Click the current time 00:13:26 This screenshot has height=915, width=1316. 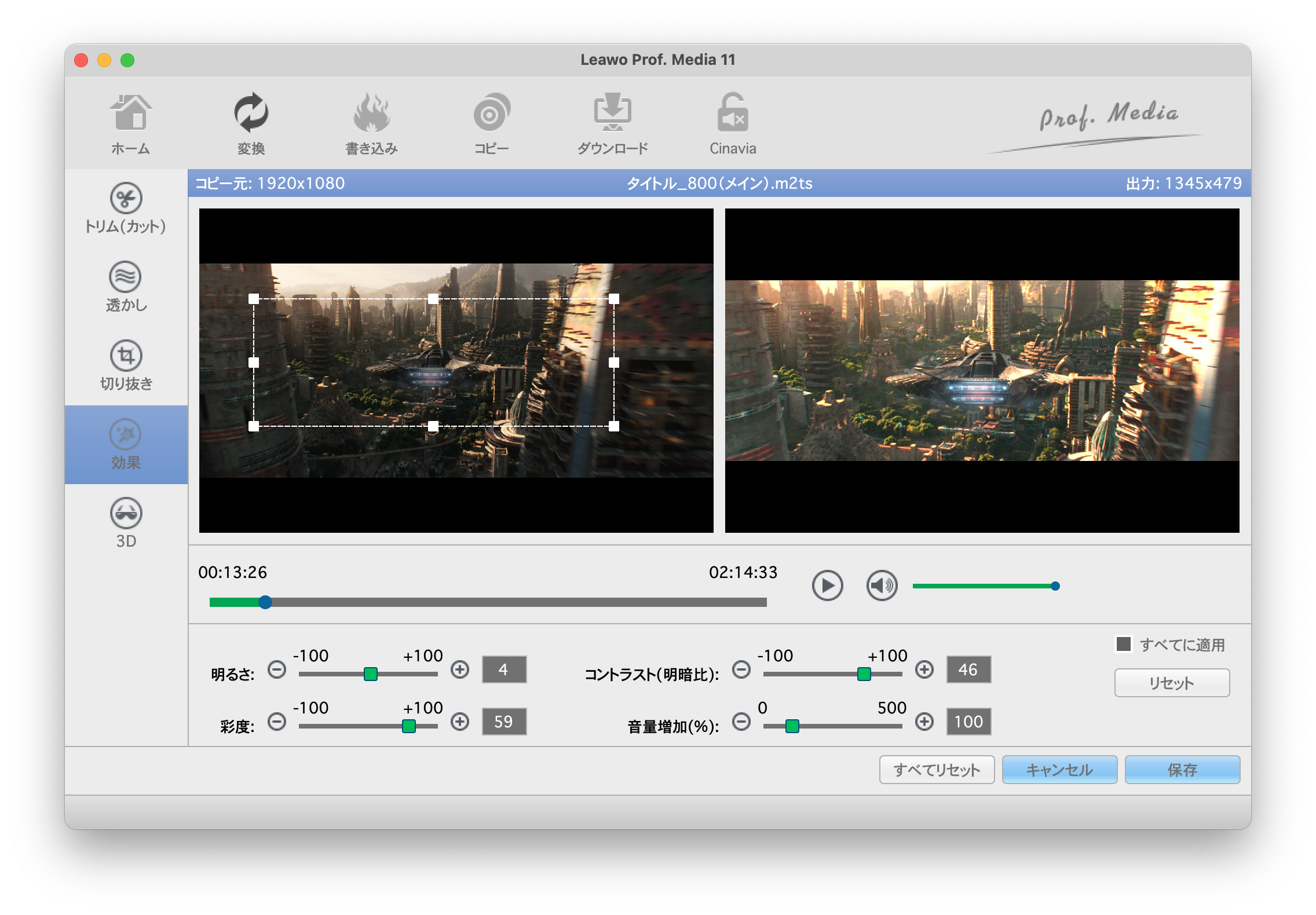[x=233, y=572]
